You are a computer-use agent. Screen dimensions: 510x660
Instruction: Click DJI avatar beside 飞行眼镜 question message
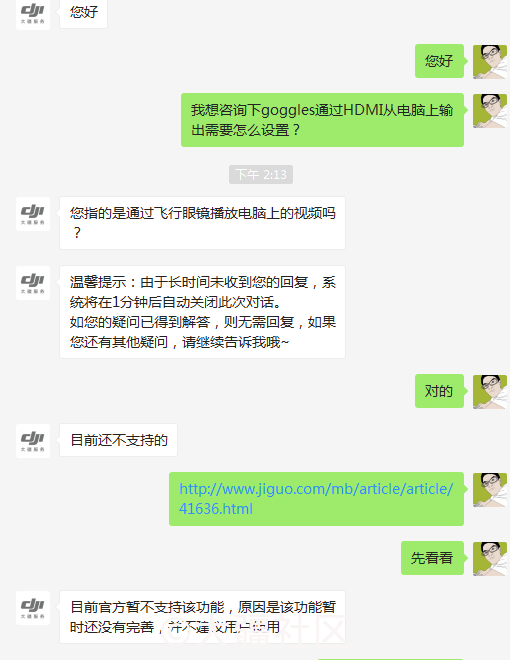click(33, 214)
